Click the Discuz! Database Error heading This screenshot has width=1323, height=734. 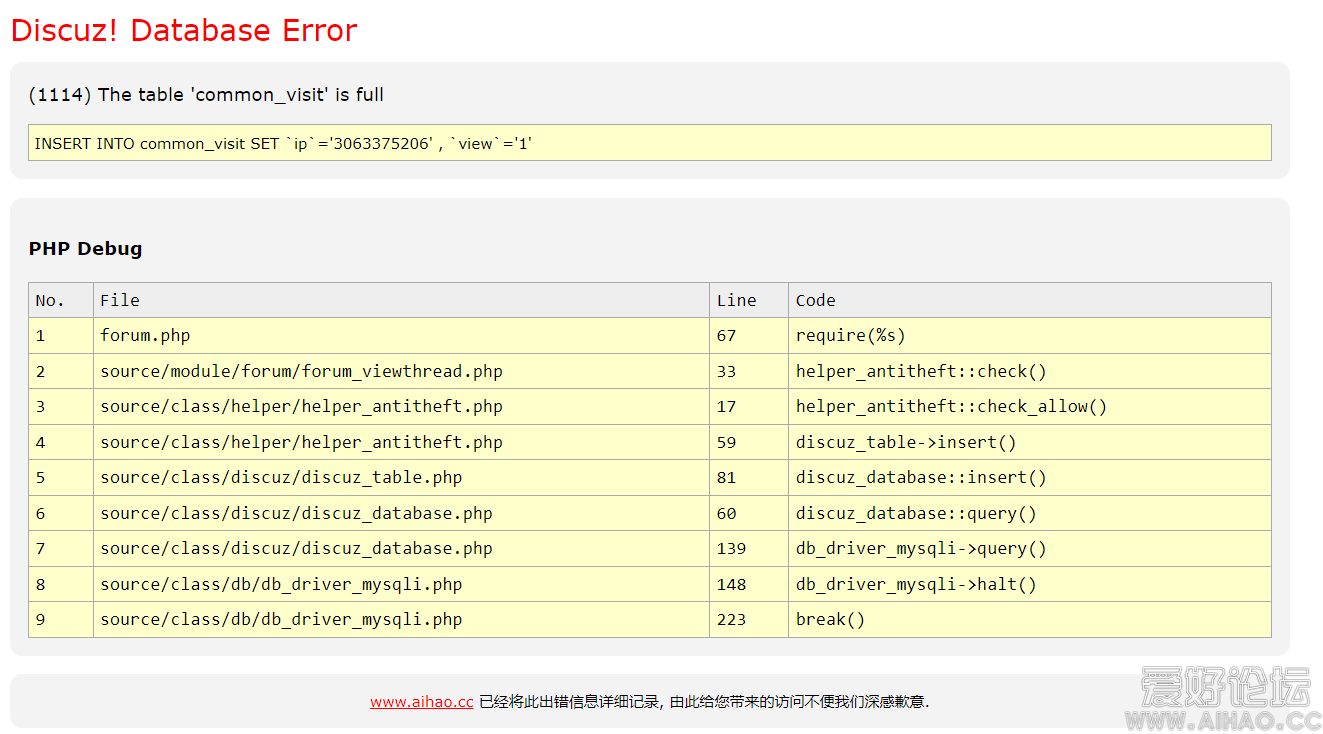pyautogui.click(x=184, y=31)
